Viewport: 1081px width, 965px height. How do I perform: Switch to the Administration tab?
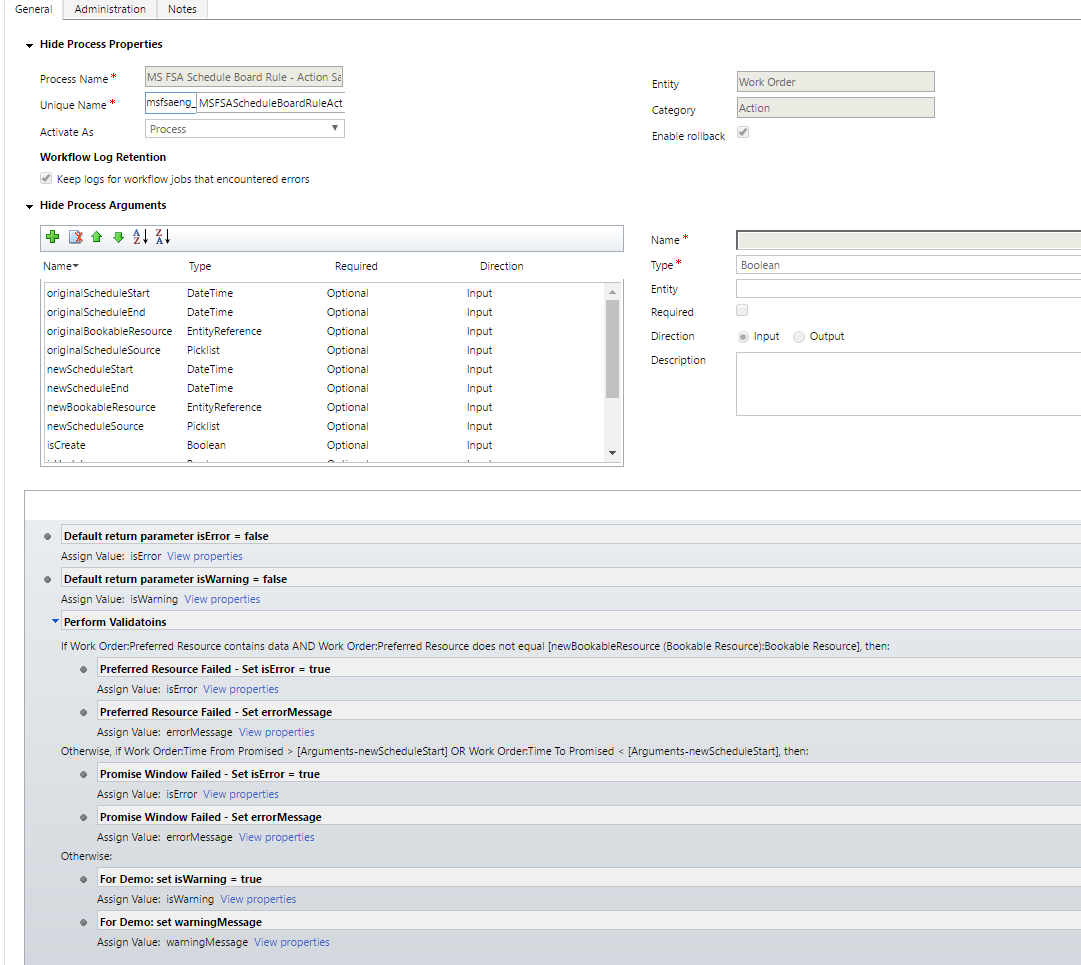(x=109, y=9)
